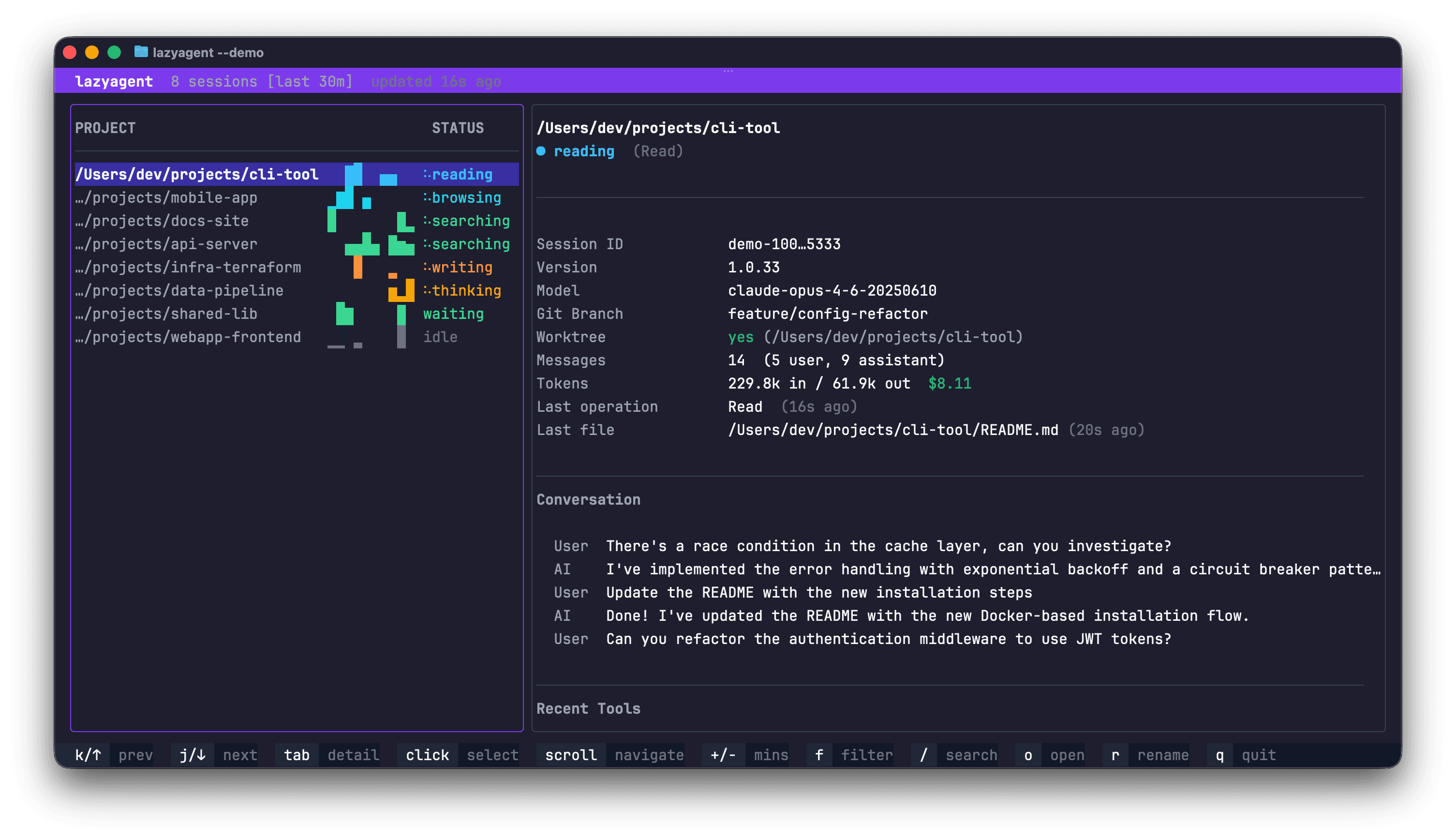This screenshot has width=1456, height=840.
Task: Click the Recent Tools section heading
Action: point(588,708)
